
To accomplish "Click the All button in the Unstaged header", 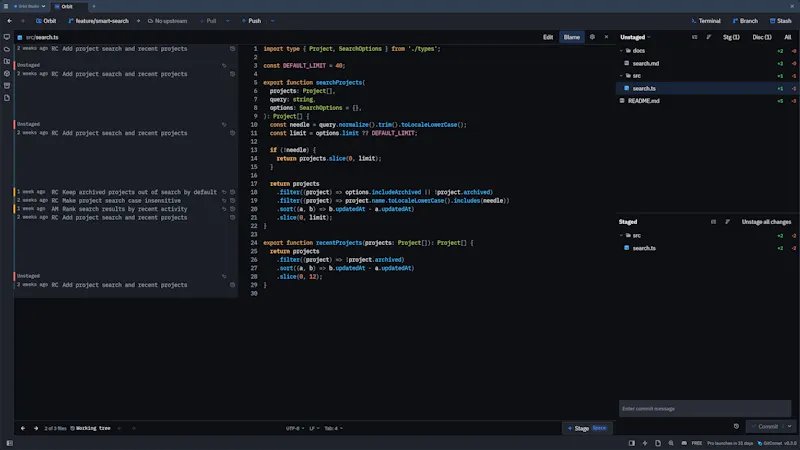I will point(788,37).
